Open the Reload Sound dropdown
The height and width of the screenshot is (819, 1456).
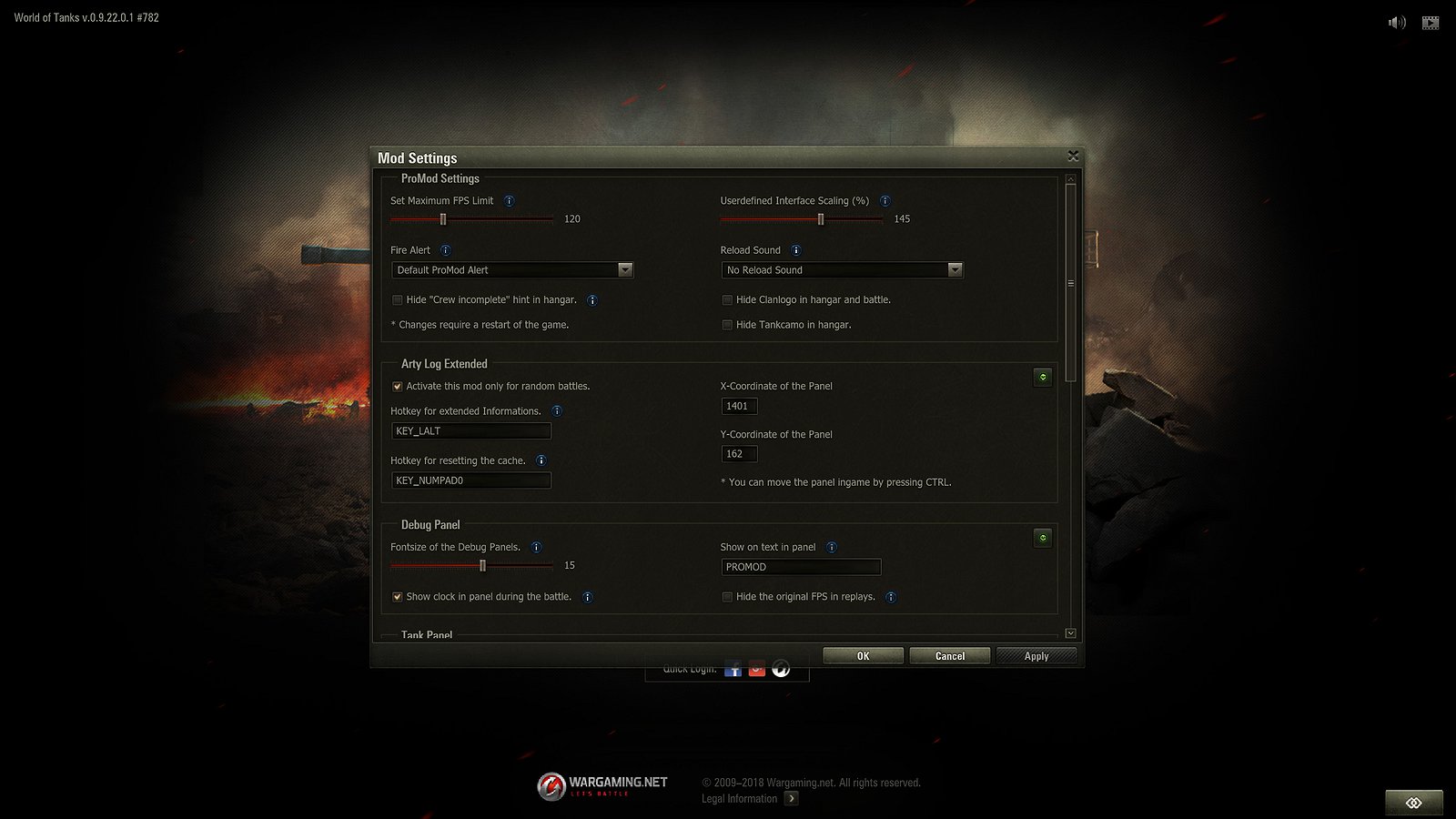coord(842,270)
